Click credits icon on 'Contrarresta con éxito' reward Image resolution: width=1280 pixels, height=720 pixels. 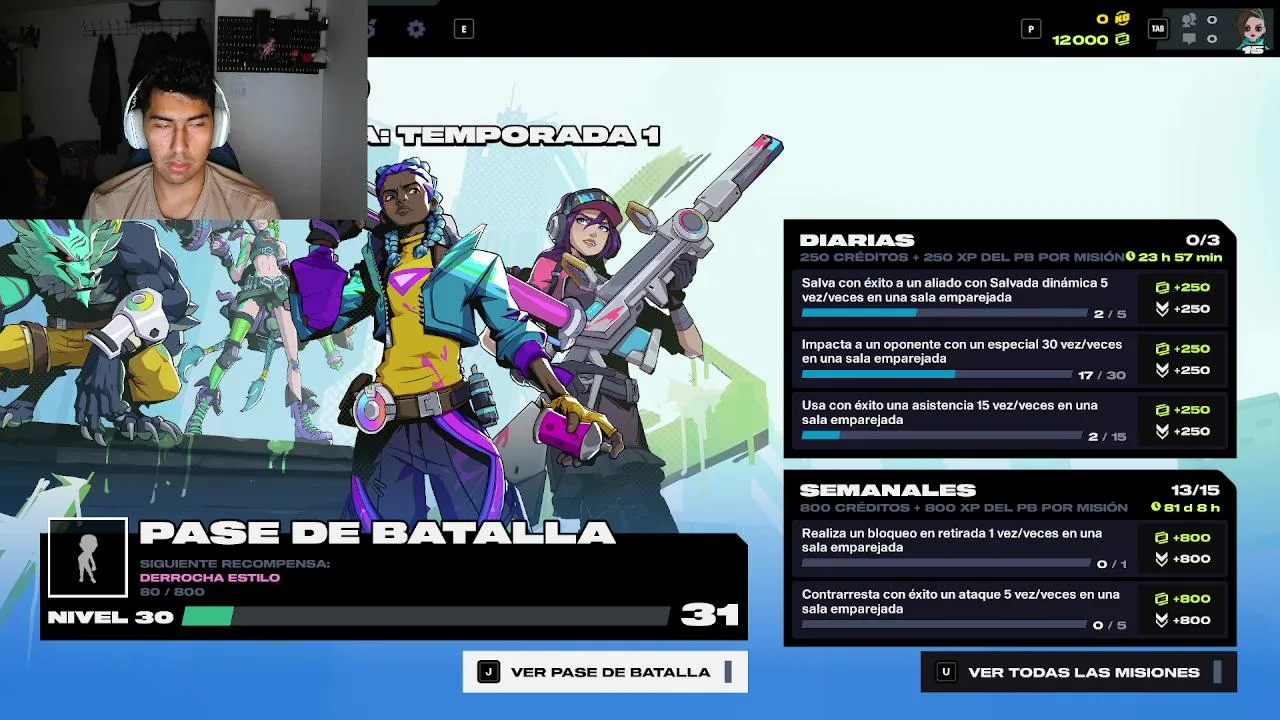tap(1162, 598)
